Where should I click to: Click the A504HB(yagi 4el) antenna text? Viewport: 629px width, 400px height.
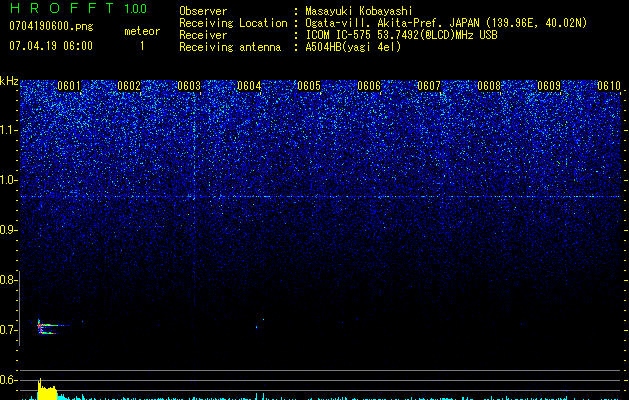(x=353, y=47)
